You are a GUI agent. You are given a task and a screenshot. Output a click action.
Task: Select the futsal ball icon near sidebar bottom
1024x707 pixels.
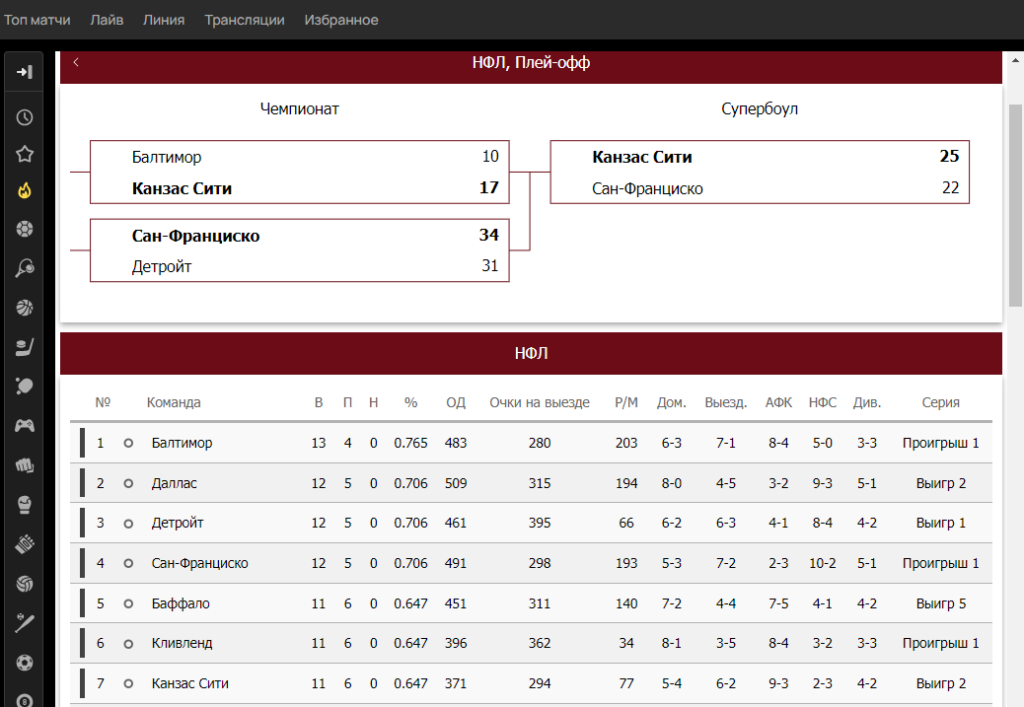coord(24,663)
